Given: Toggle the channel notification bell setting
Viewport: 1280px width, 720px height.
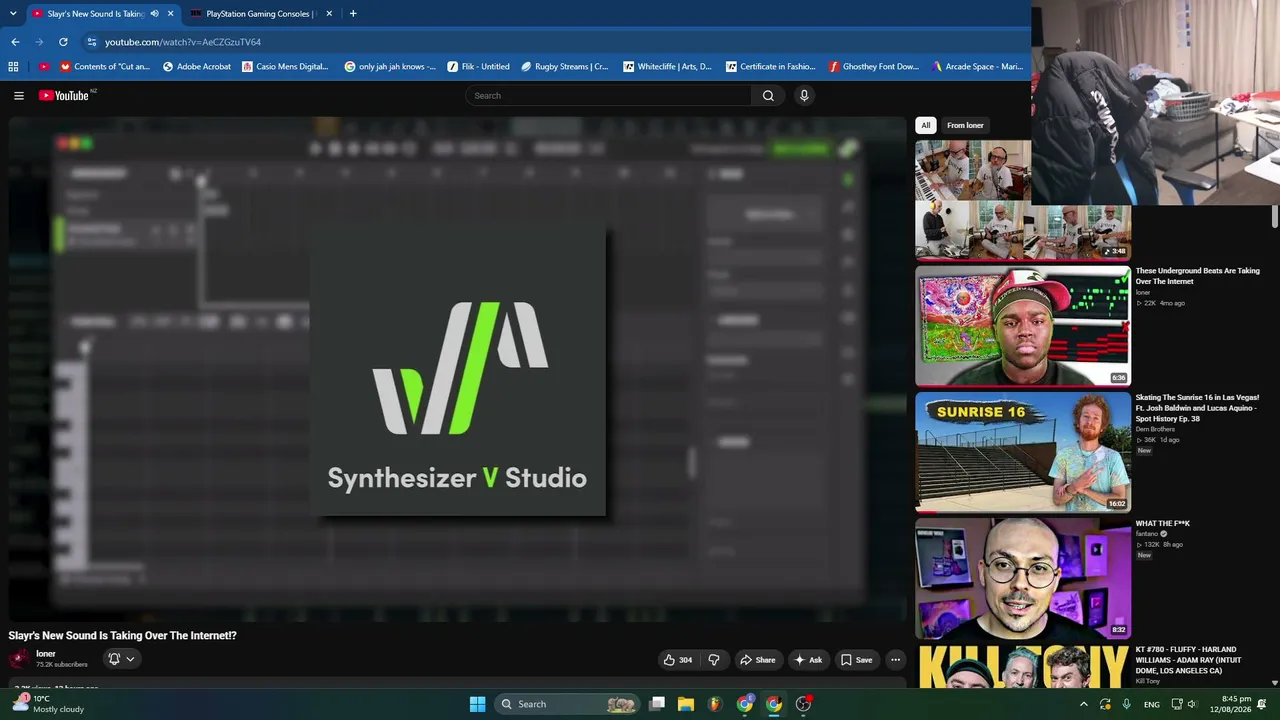Looking at the screenshot, I should [x=122, y=659].
